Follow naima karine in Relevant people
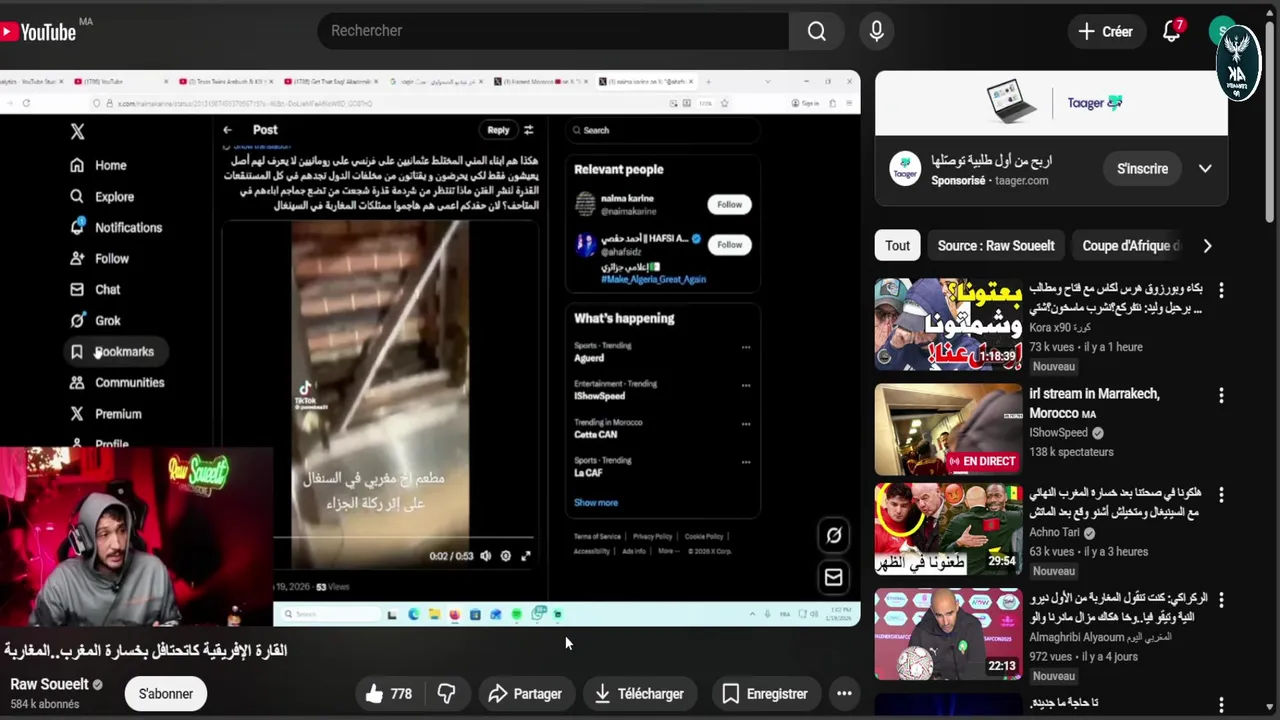Image resolution: width=1280 pixels, height=720 pixels. tap(729, 204)
